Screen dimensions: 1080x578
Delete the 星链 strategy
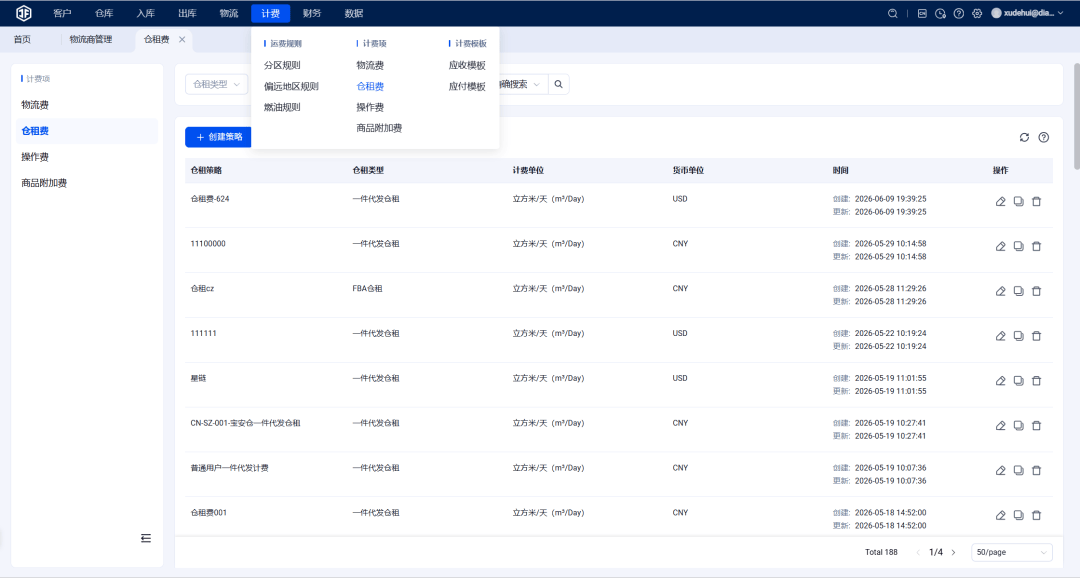[x=1036, y=380]
